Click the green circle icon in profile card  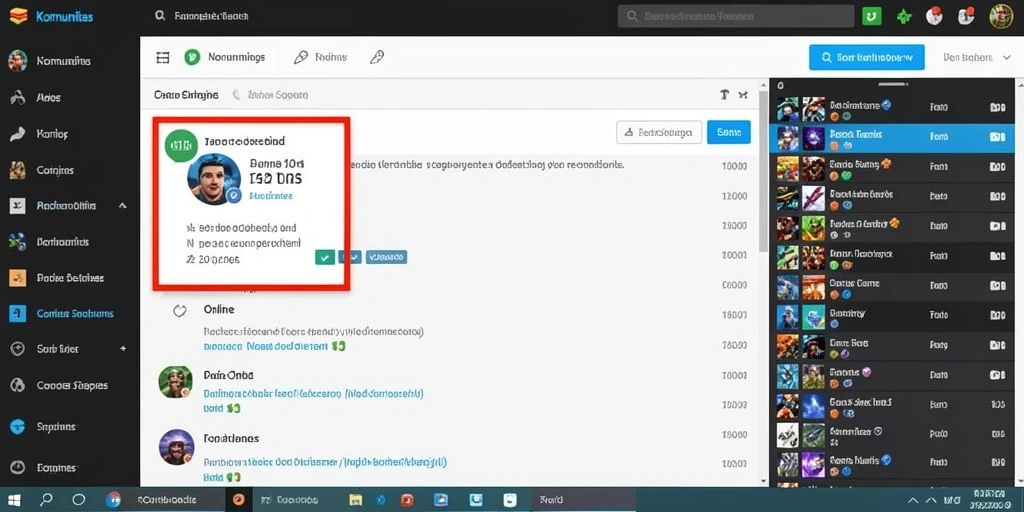(x=181, y=146)
